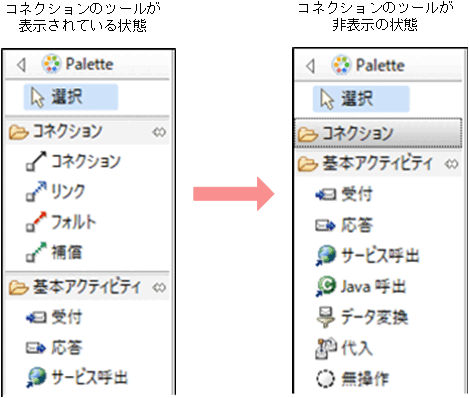
Task: Select the 応答 activity in right palette
Action: tap(344, 225)
